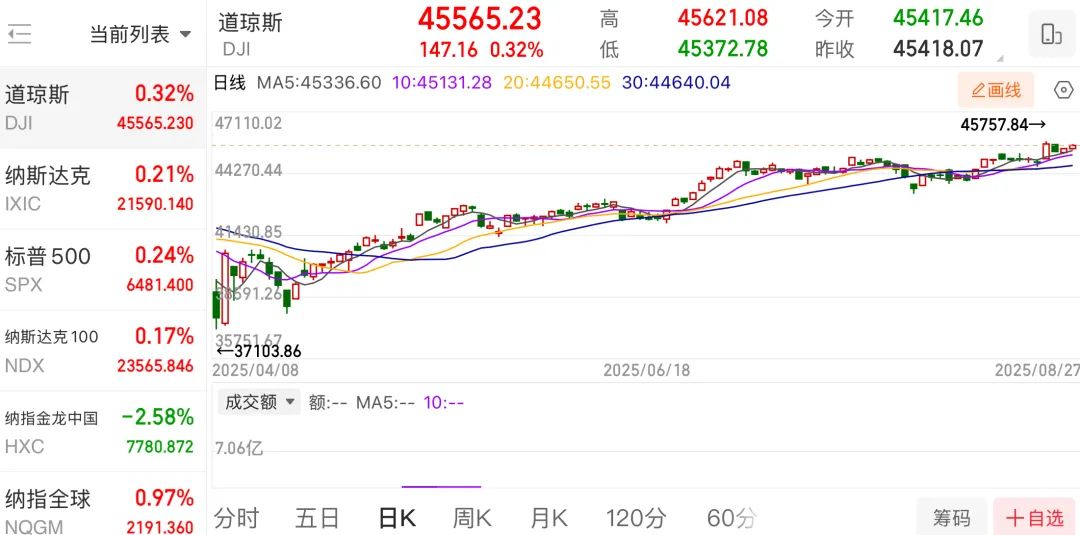1080x535 pixels.
Task: Click the blue 30:44640.04 MA value
Action: click(676, 83)
